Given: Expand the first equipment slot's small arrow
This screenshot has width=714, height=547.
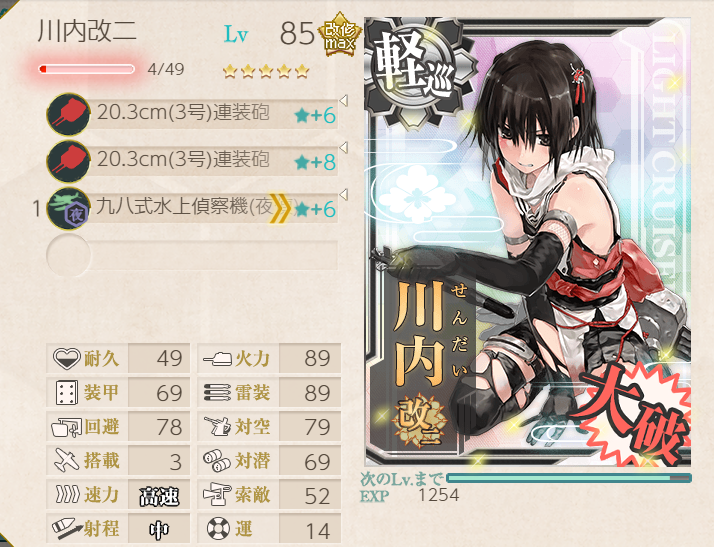Looking at the screenshot, I should (344, 101).
